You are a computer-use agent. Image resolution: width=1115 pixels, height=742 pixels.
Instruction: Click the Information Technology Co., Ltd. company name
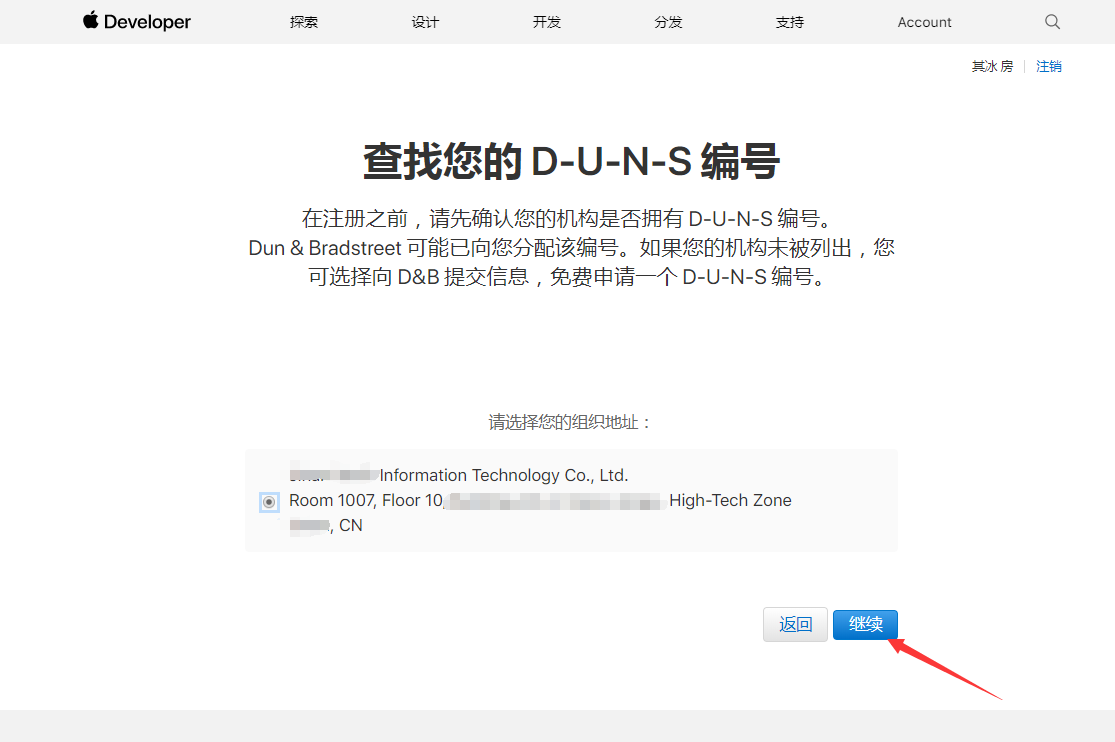[x=503, y=475]
